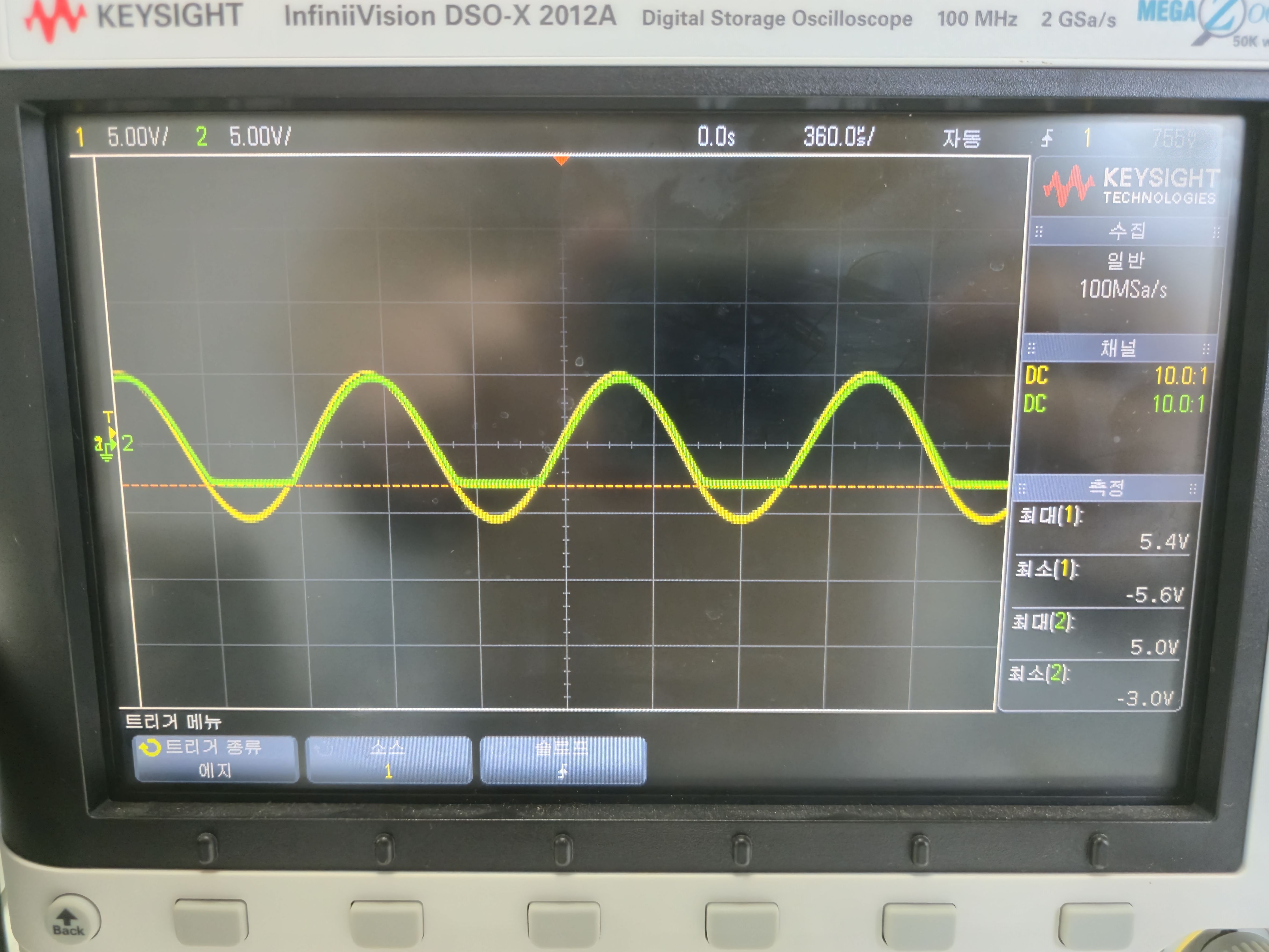Click the grip dots left of acquisition header

click(x=1038, y=232)
